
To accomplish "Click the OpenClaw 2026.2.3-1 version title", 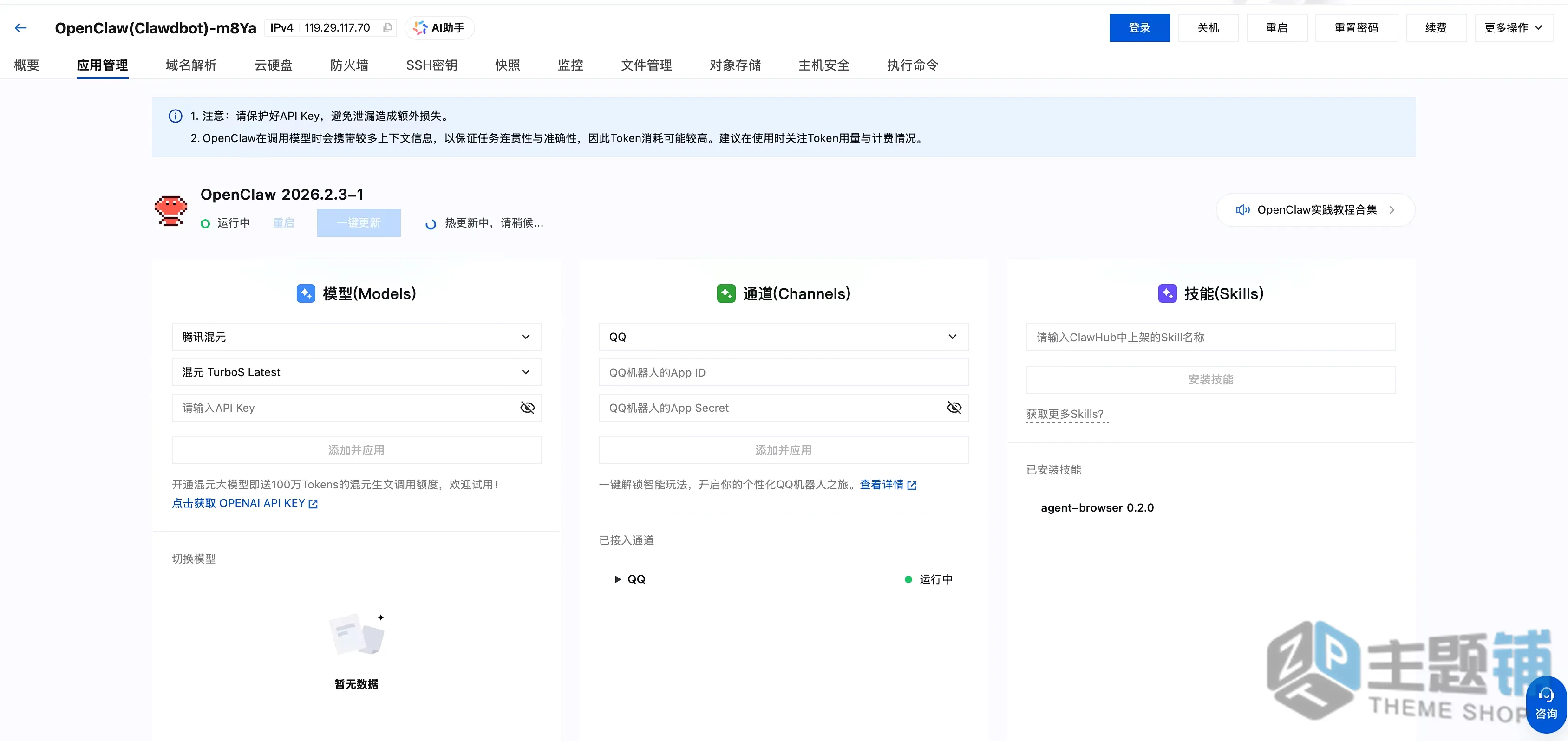I will coord(282,195).
